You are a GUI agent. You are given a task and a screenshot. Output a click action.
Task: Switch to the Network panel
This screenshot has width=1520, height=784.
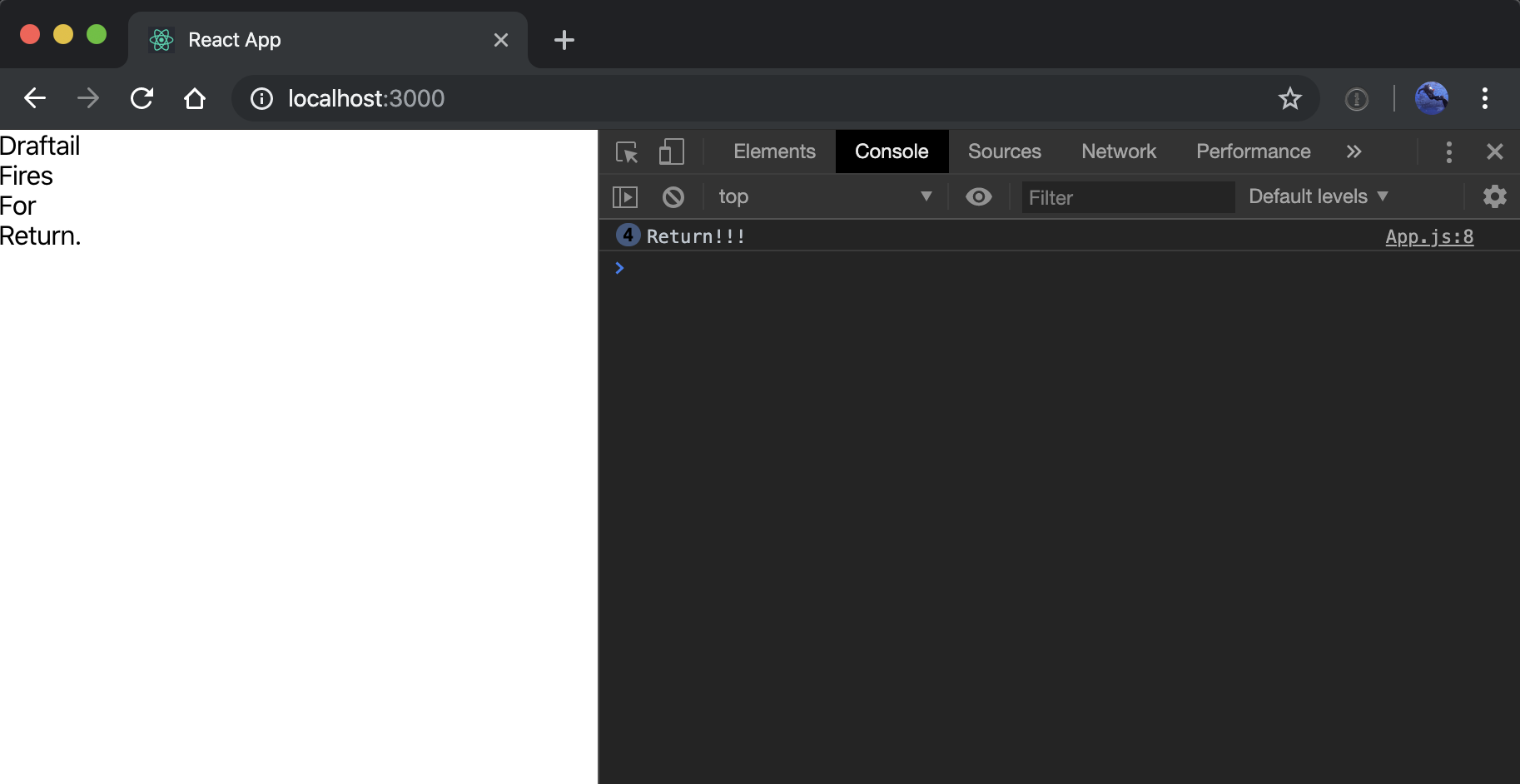[1118, 151]
